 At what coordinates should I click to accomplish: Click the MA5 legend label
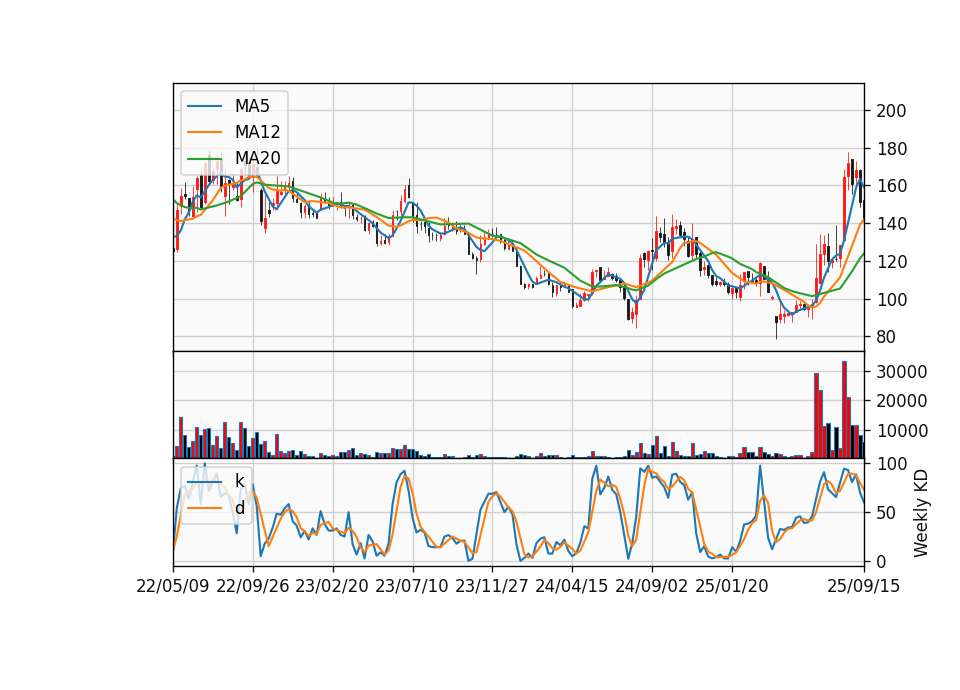(x=252, y=106)
